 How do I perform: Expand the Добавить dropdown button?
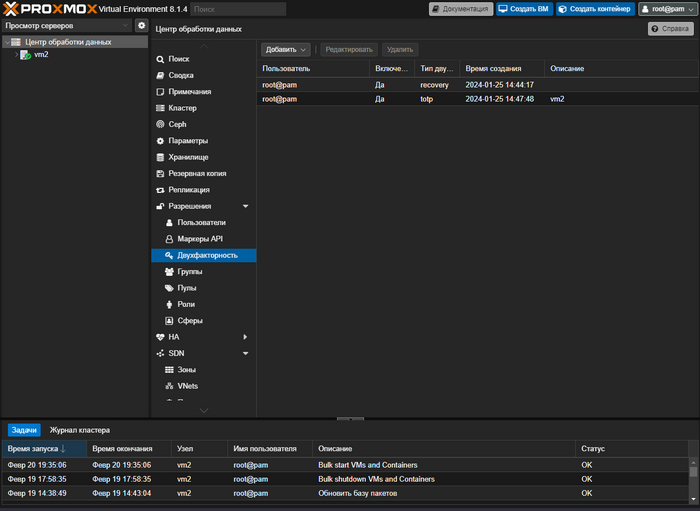tap(286, 49)
